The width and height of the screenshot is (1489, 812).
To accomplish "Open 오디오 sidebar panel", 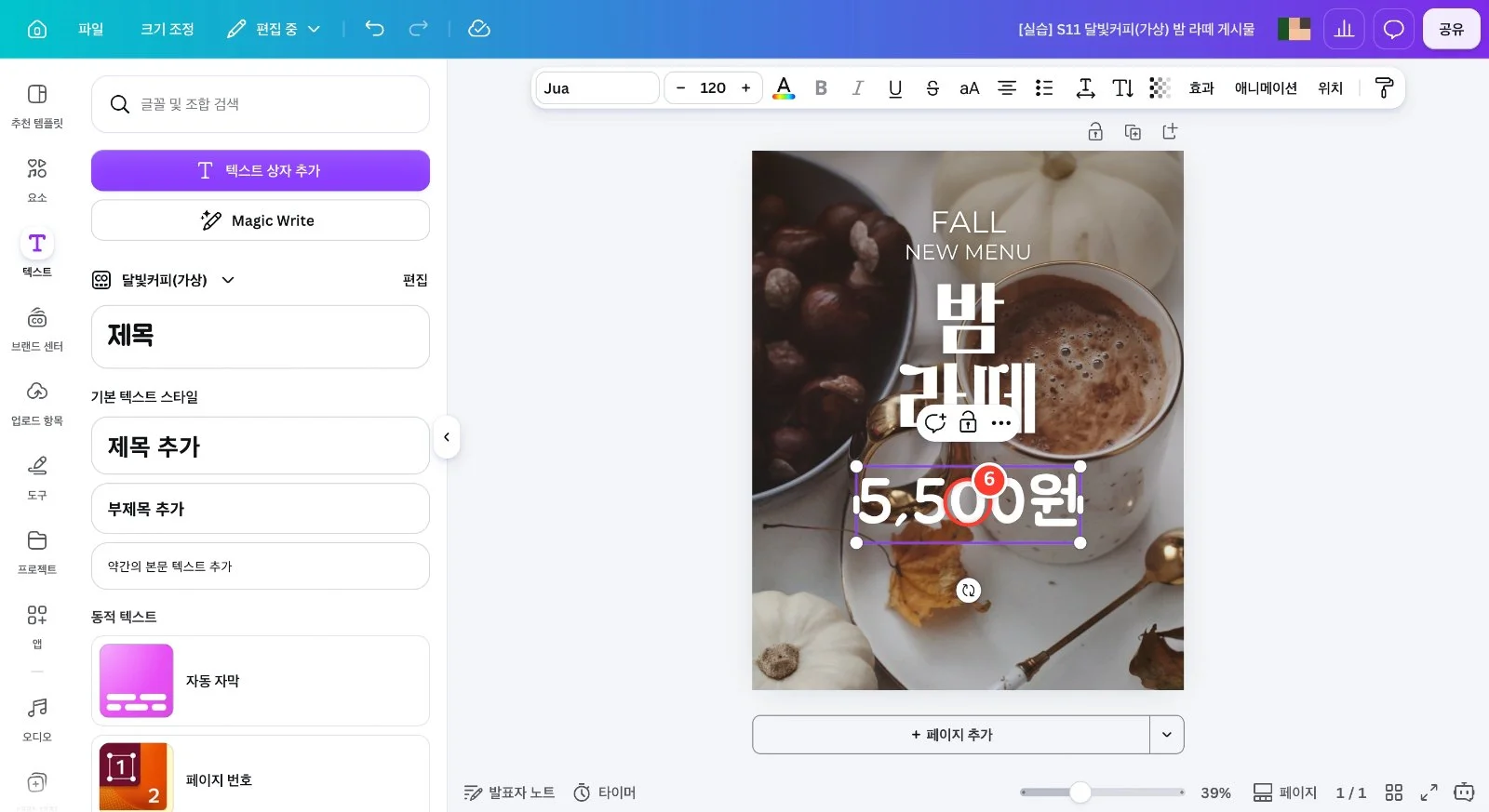I will (x=37, y=719).
